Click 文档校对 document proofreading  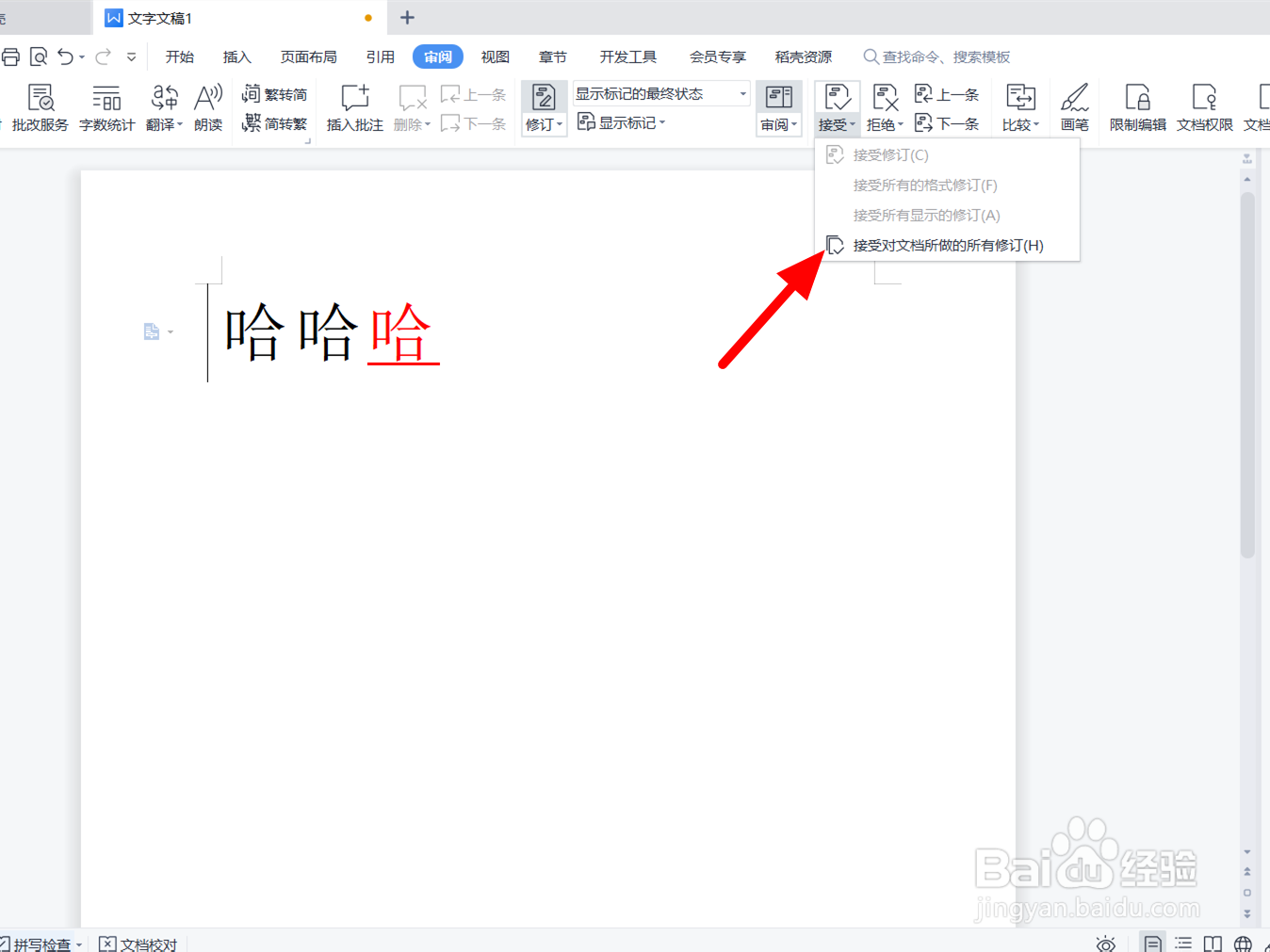click(x=138, y=944)
